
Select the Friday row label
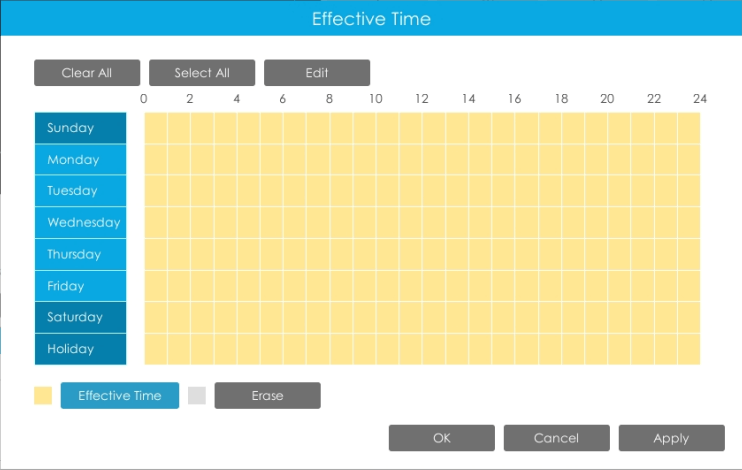point(80,286)
